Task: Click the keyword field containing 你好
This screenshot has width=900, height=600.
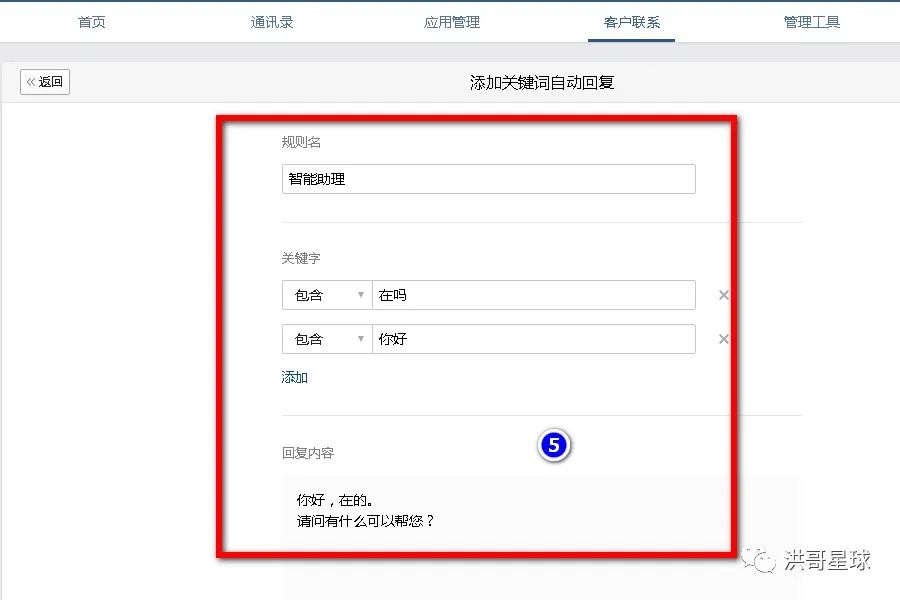Action: 534,339
